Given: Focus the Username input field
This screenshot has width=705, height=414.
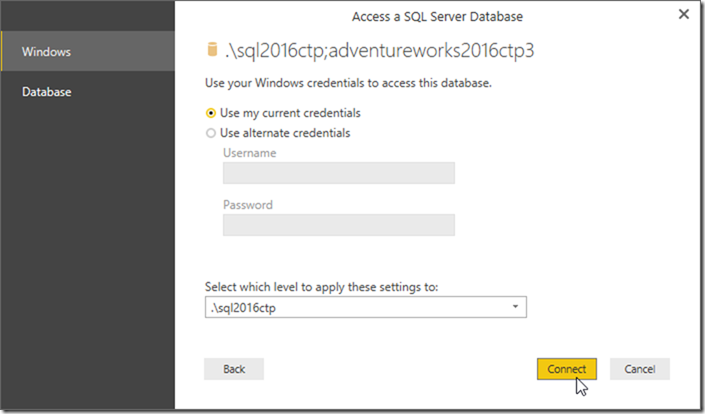Looking at the screenshot, I should point(339,173).
